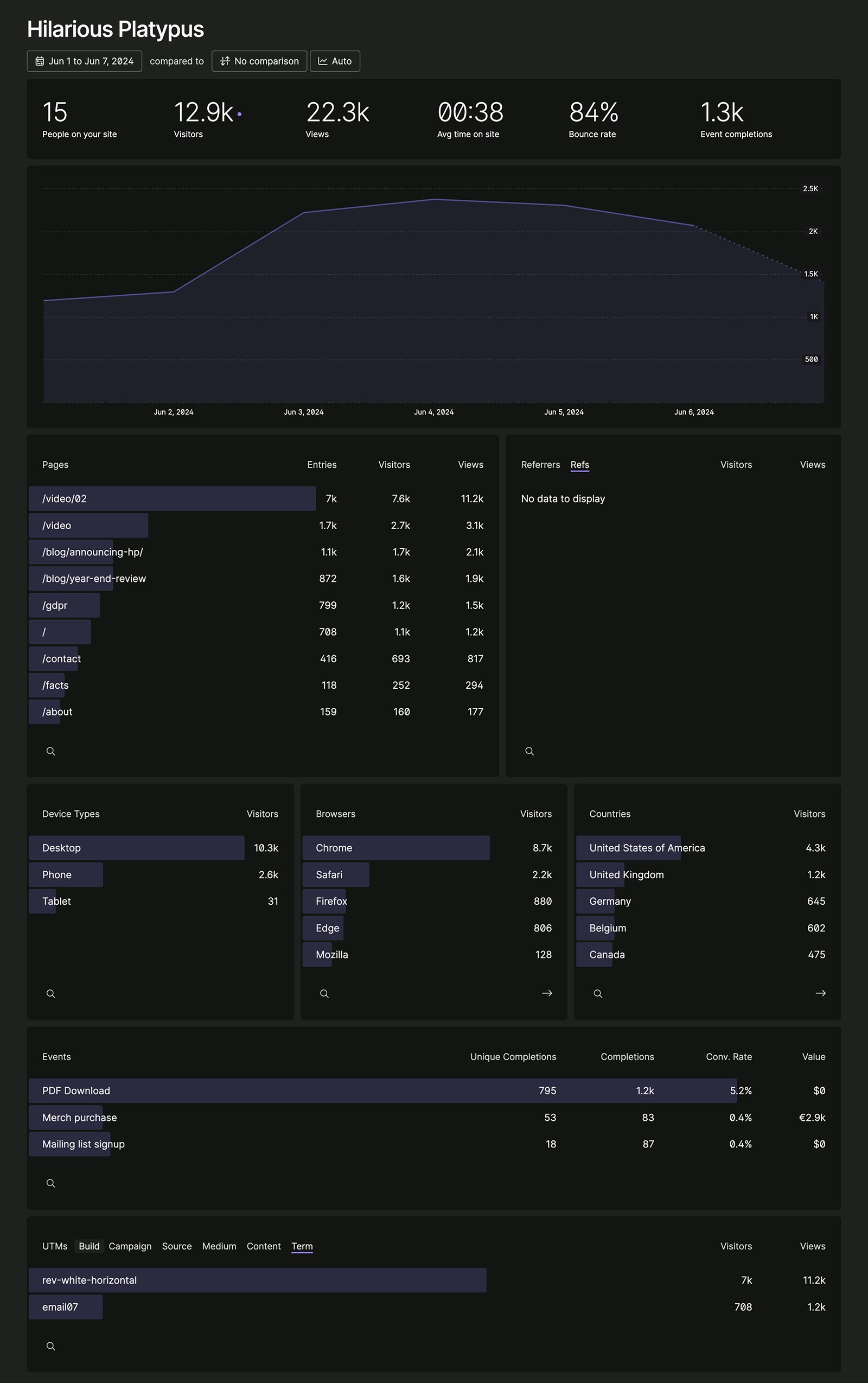The width and height of the screenshot is (868, 1383).
Task: Open the No comparison selector
Action: pyautogui.click(x=259, y=61)
